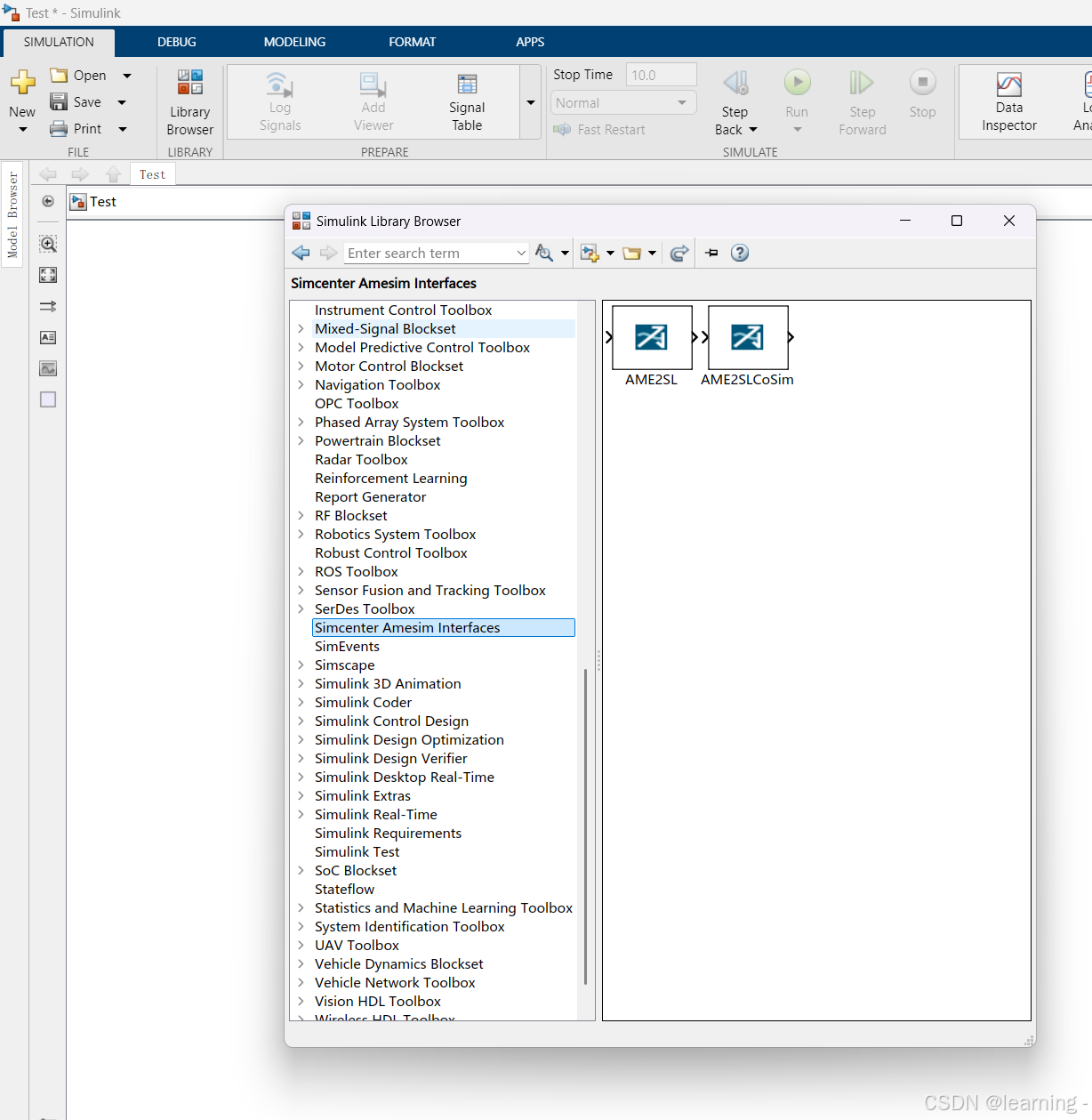Click the Print icon
The height and width of the screenshot is (1120, 1092).
click(x=59, y=128)
